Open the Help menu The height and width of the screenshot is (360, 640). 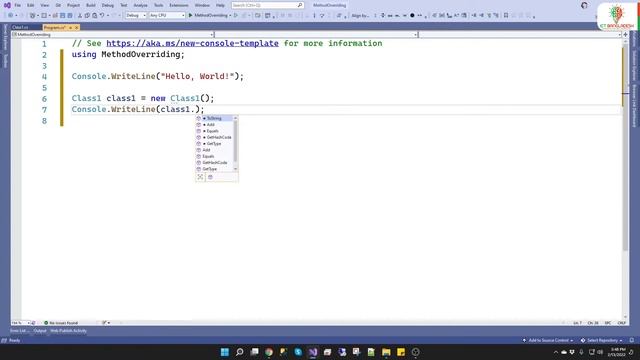click(220, 5)
